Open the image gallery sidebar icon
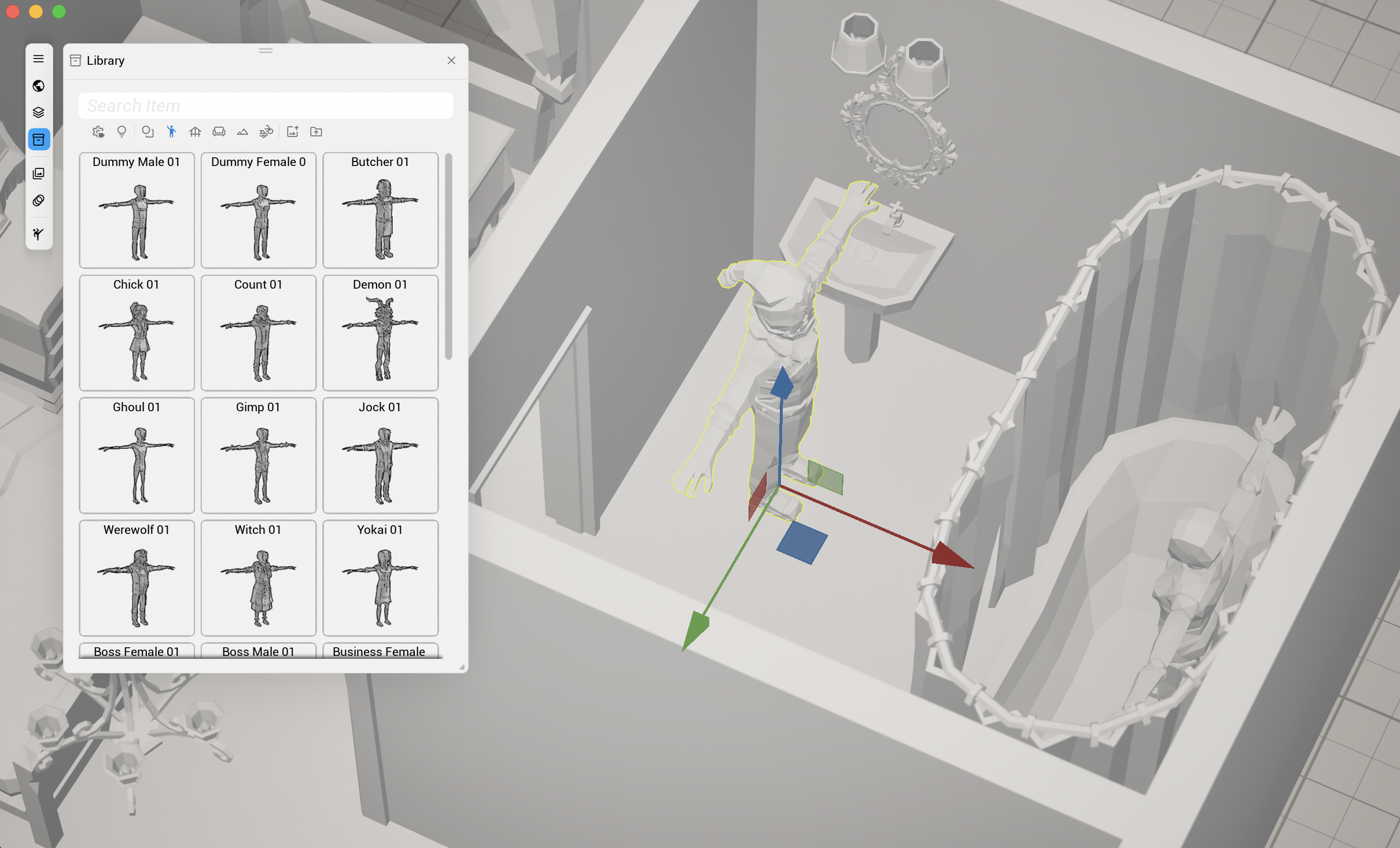This screenshot has width=1400, height=848. [x=39, y=174]
